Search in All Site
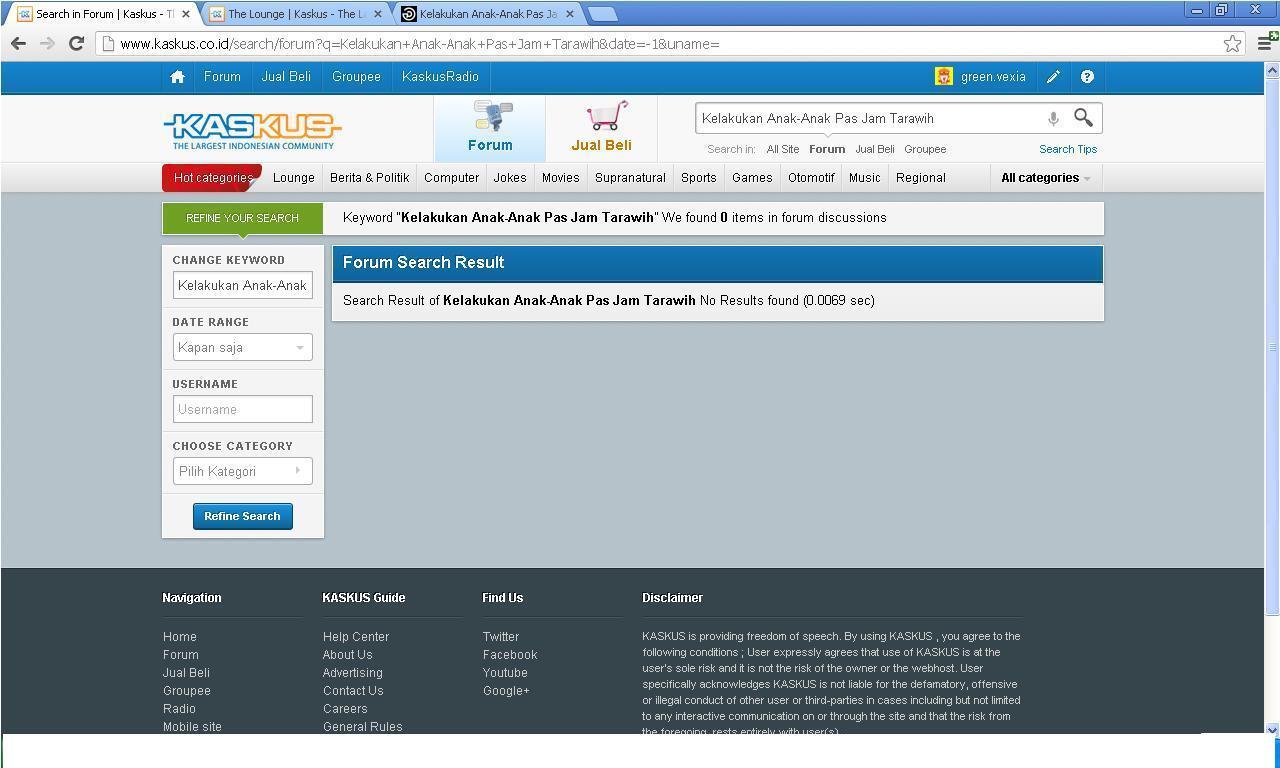The width and height of the screenshot is (1280, 768). (x=782, y=149)
